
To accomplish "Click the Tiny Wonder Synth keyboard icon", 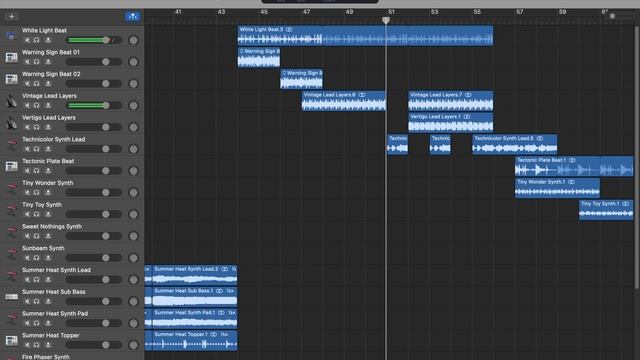I will tap(11, 188).
